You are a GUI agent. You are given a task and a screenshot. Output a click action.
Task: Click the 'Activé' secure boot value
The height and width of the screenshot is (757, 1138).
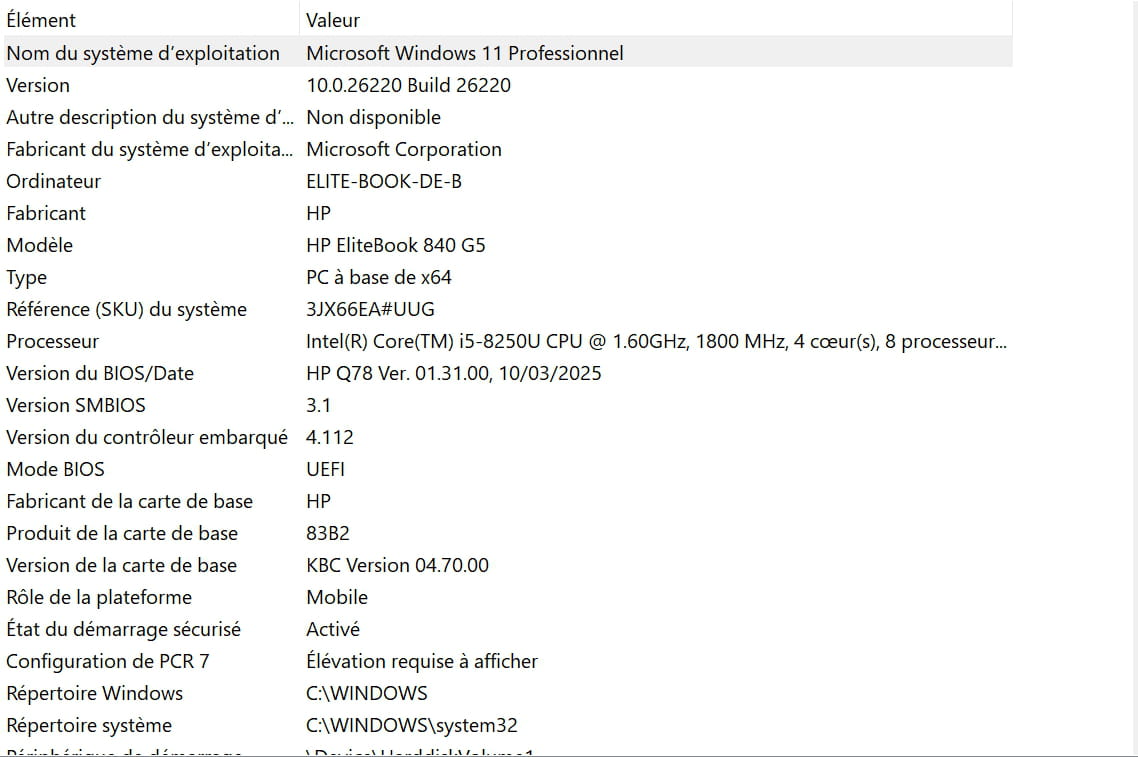(332, 629)
